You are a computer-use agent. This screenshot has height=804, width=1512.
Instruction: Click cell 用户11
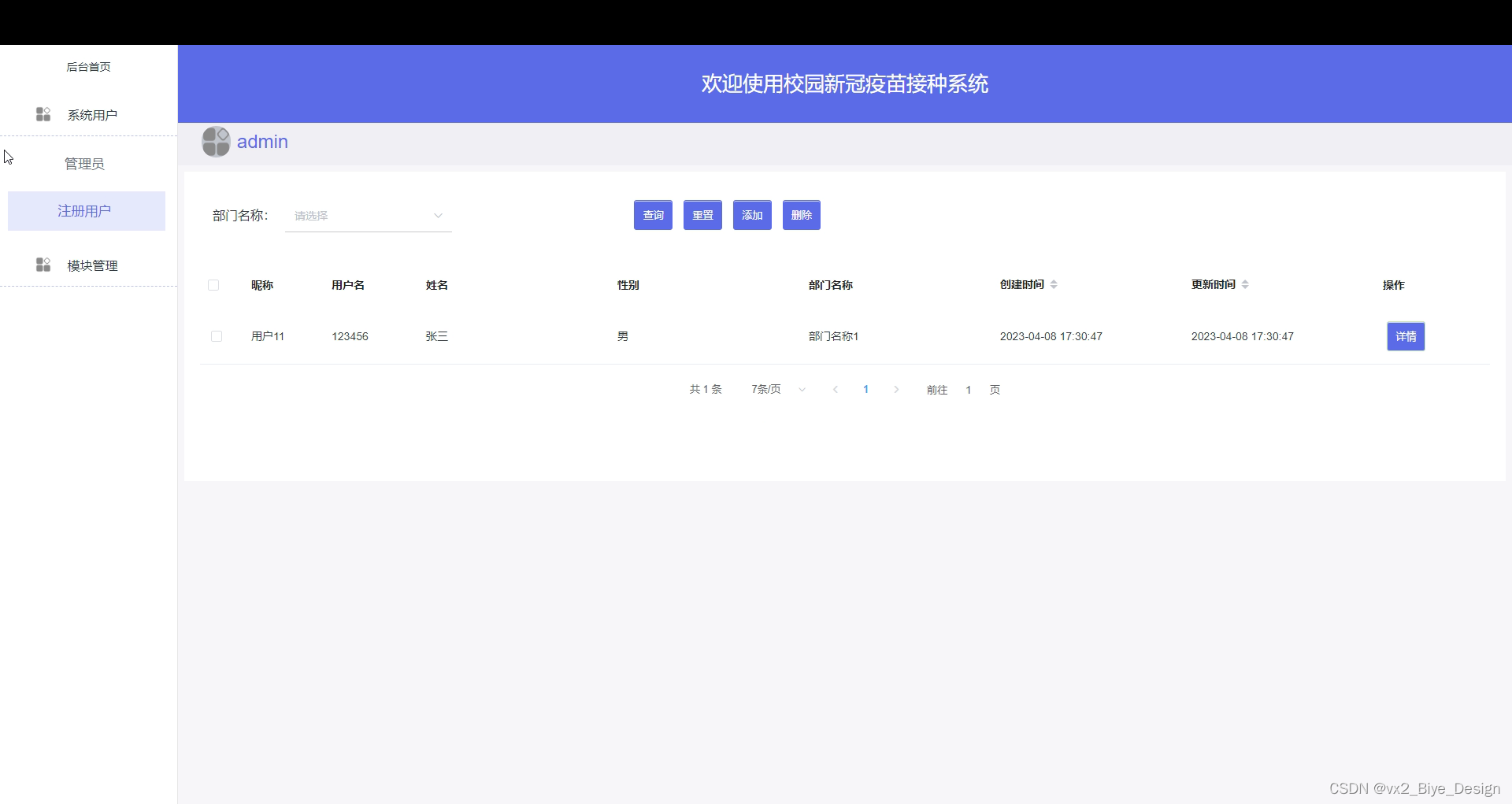[x=268, y=336]
